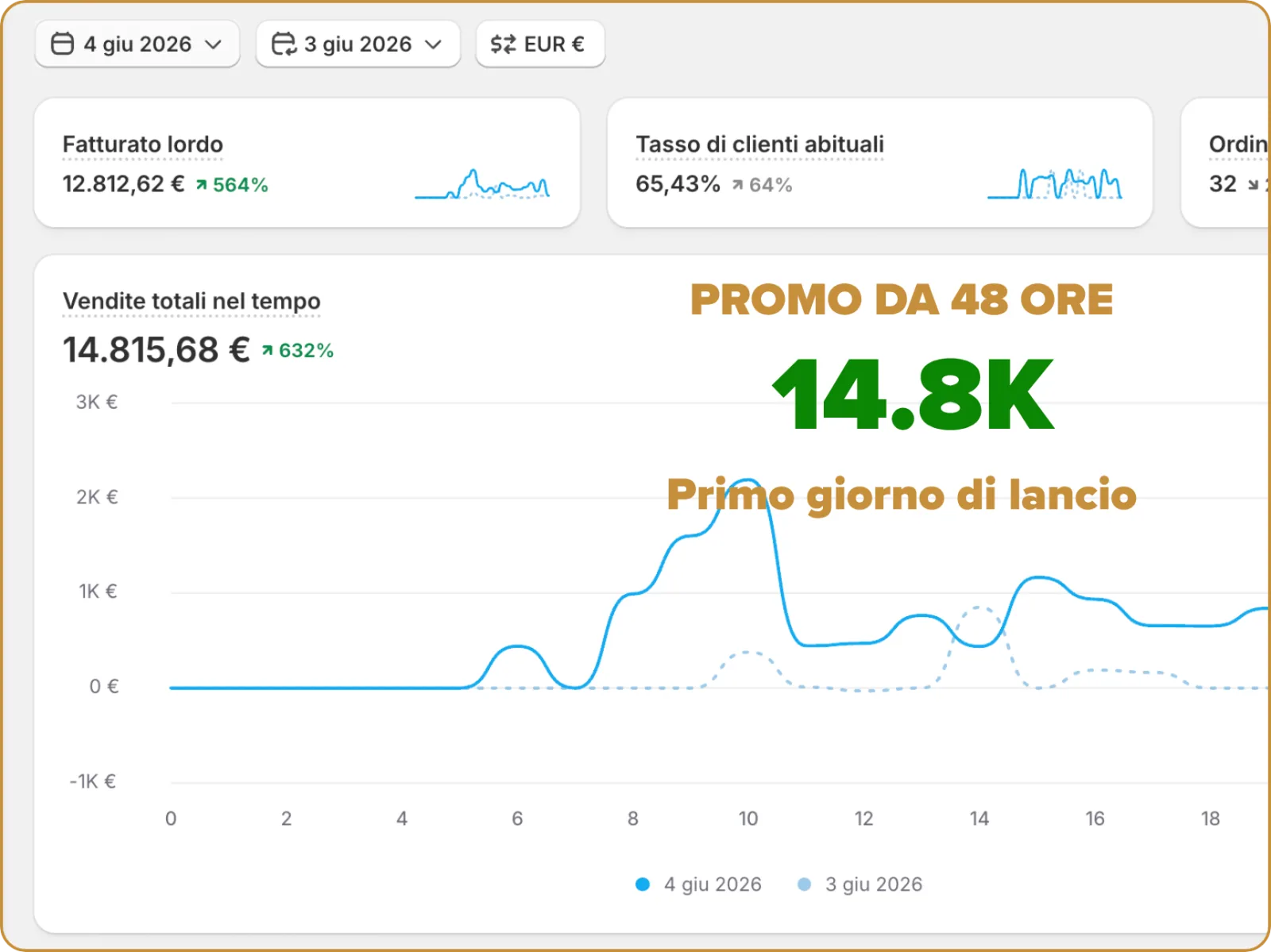This screenshot has height=952, width=1271.
Task: Click the calendar icon beside 4 giu 2026
Action: [63, 44]
